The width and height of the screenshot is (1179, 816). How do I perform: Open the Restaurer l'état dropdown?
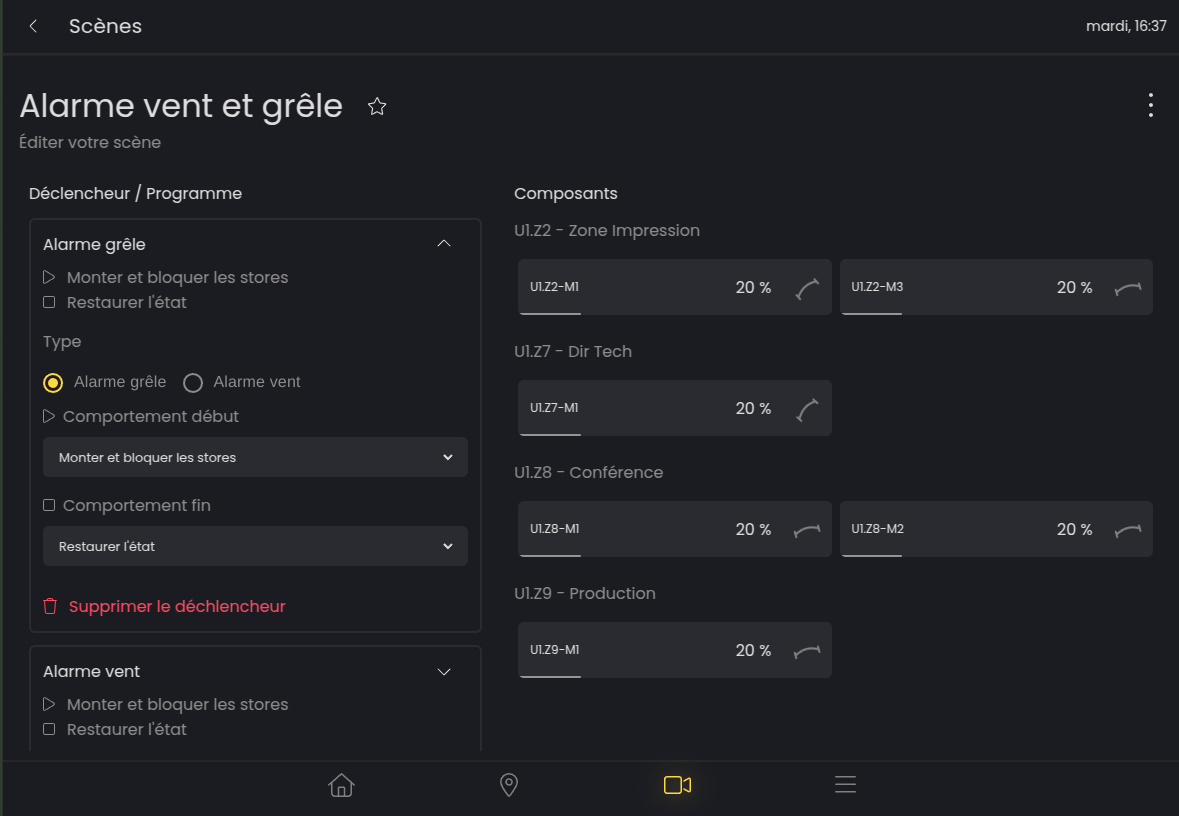pos(255,547)
